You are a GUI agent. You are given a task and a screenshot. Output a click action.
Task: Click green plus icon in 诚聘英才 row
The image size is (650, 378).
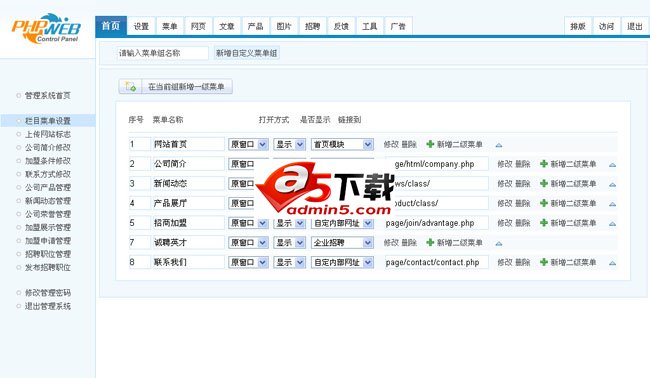pyautogui.click(x=430, y=242)
